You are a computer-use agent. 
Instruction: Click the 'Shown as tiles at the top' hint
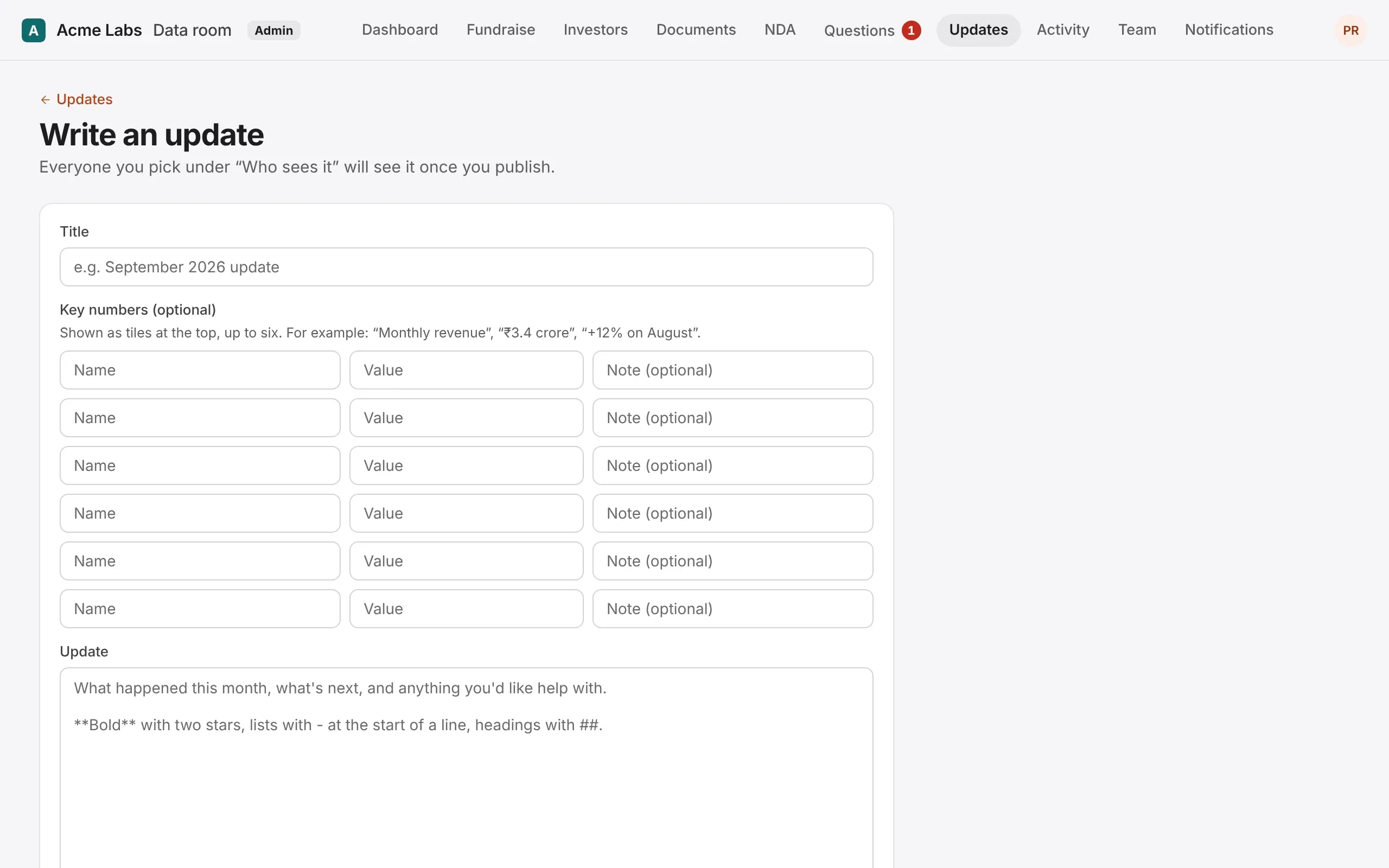point(380,333)
